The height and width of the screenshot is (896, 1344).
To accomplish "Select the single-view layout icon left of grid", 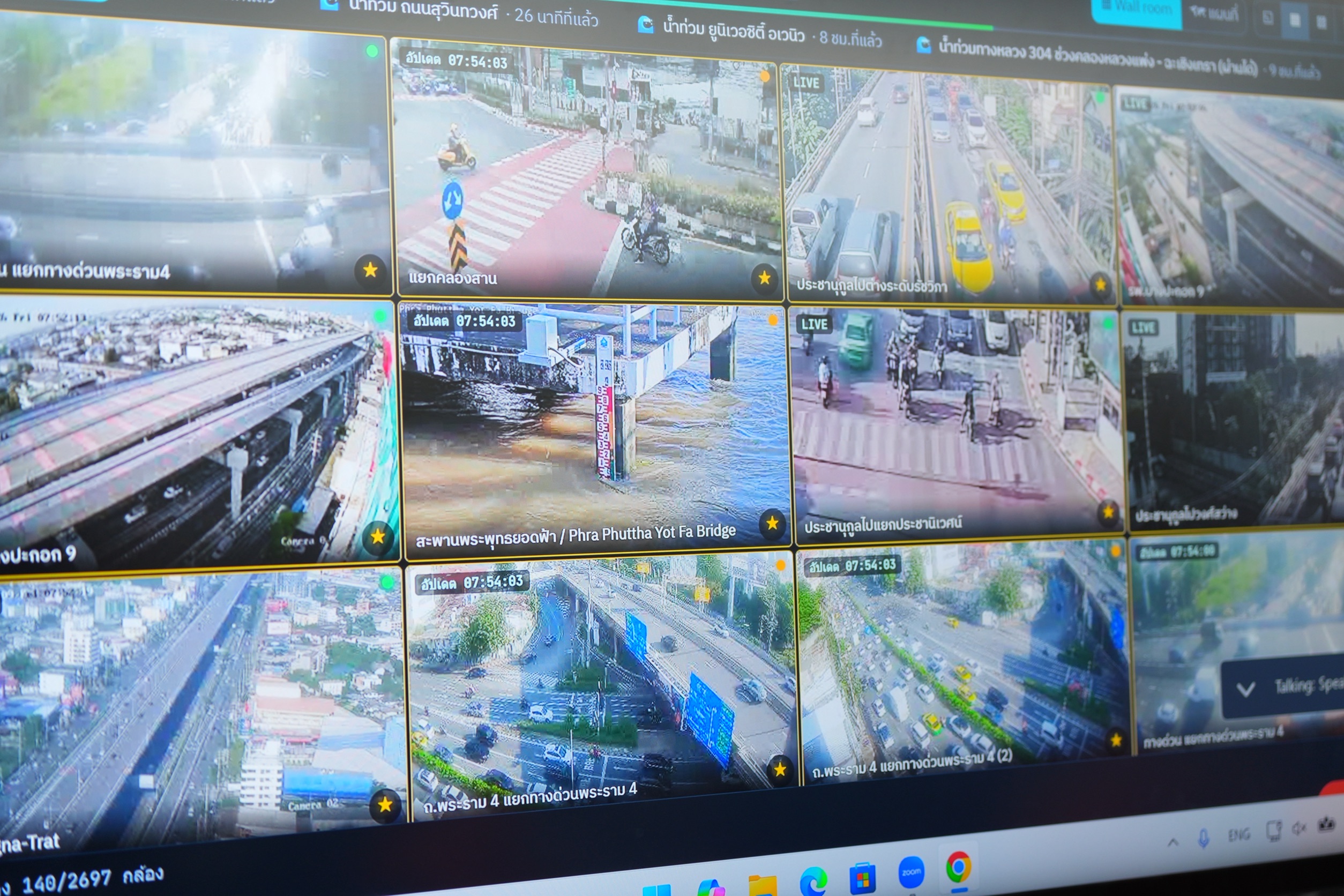I will click(1267, 18).
